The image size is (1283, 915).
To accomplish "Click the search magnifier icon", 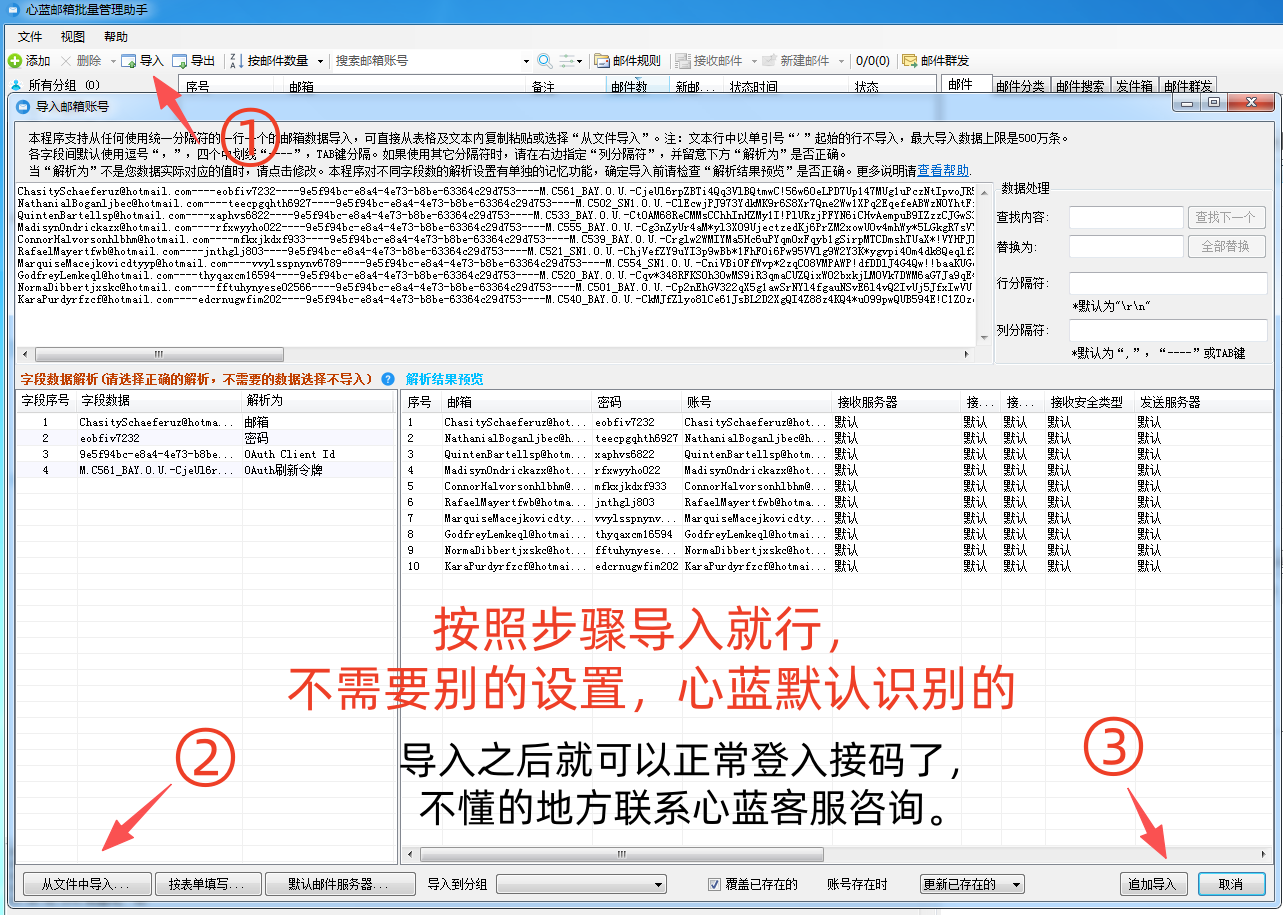I will click(x=544, y=61).
